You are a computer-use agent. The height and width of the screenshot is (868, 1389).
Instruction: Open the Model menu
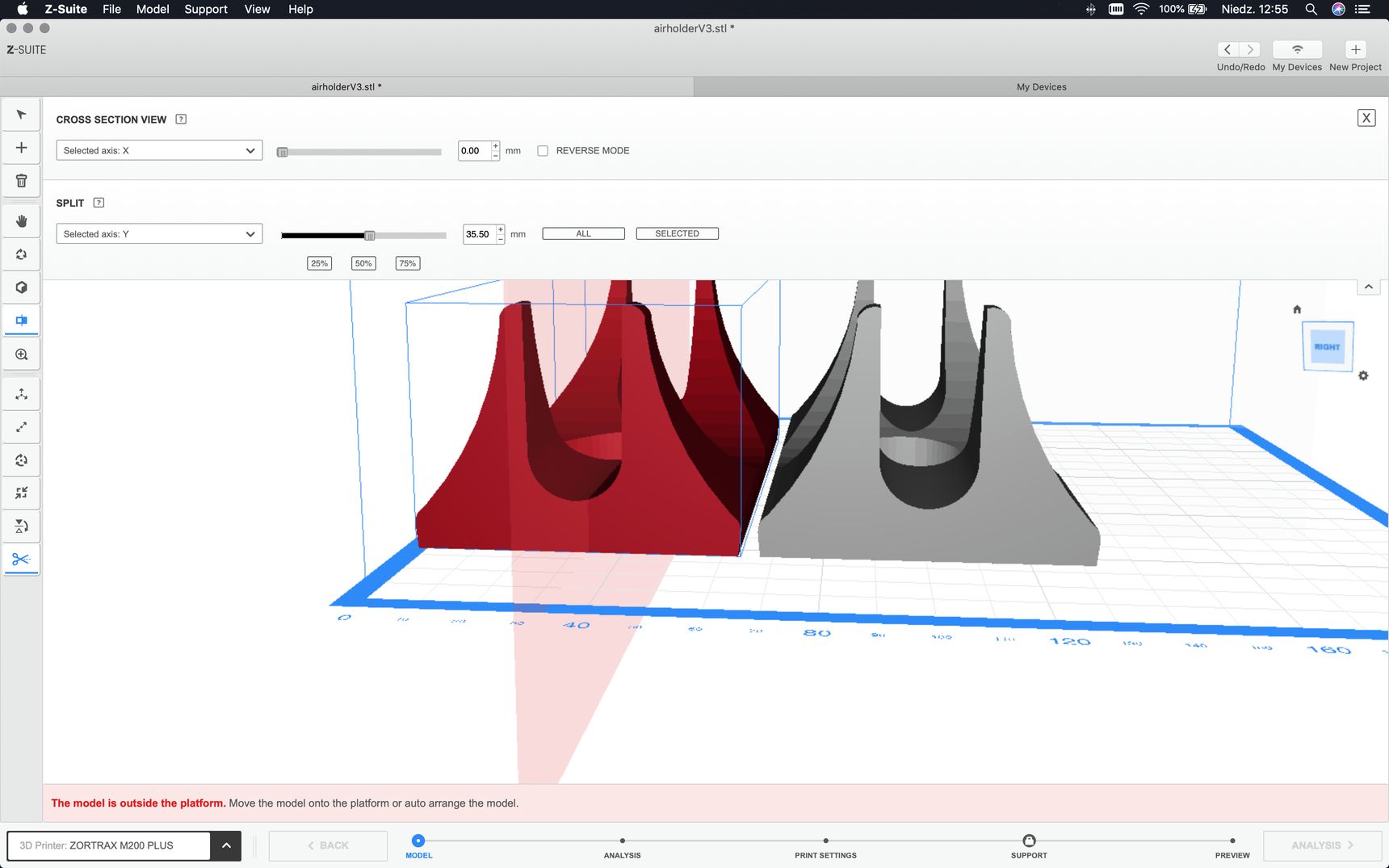(x=153, y=10)
